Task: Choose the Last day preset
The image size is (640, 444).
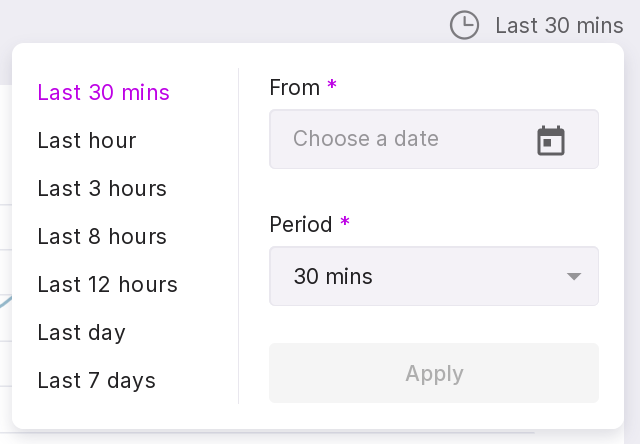Action: coord(82,332)
